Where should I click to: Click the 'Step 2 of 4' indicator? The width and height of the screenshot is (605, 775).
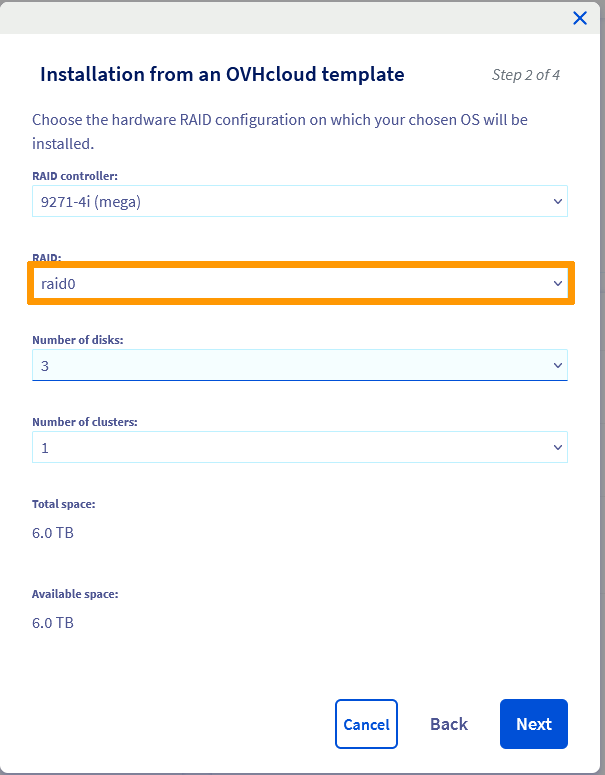coord(526,75)
